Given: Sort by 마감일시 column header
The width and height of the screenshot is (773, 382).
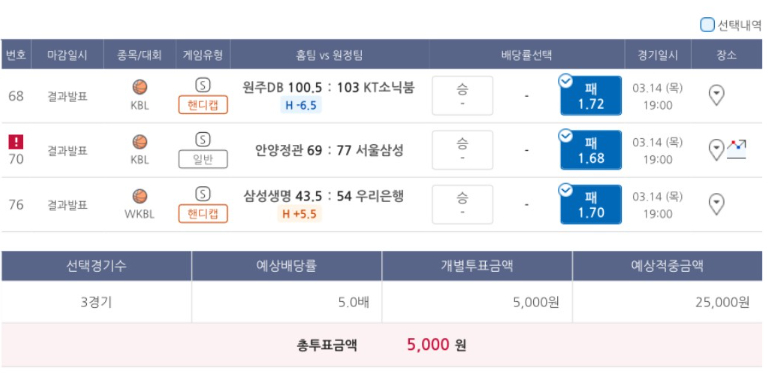Looking at the screenshot, I should pyautogui.click(x=68, y=55).
